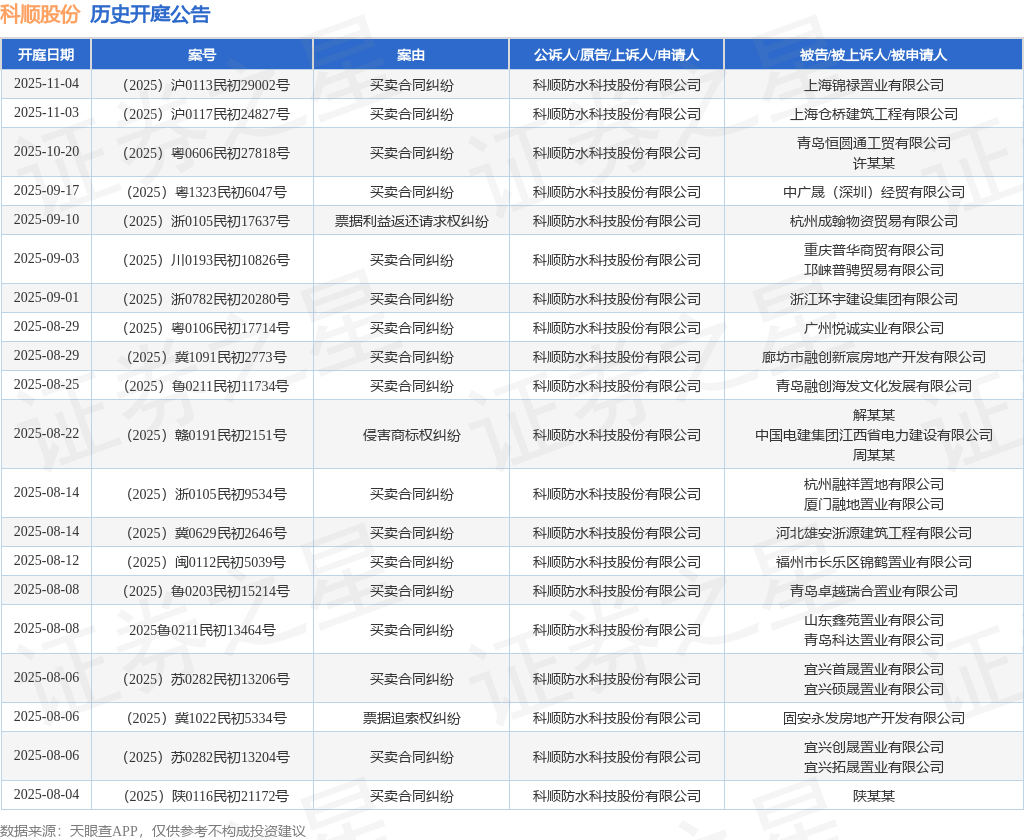The image size is (1024, 840).
Task: Select date cell 2025-08-04
Action: pos(46,795)
